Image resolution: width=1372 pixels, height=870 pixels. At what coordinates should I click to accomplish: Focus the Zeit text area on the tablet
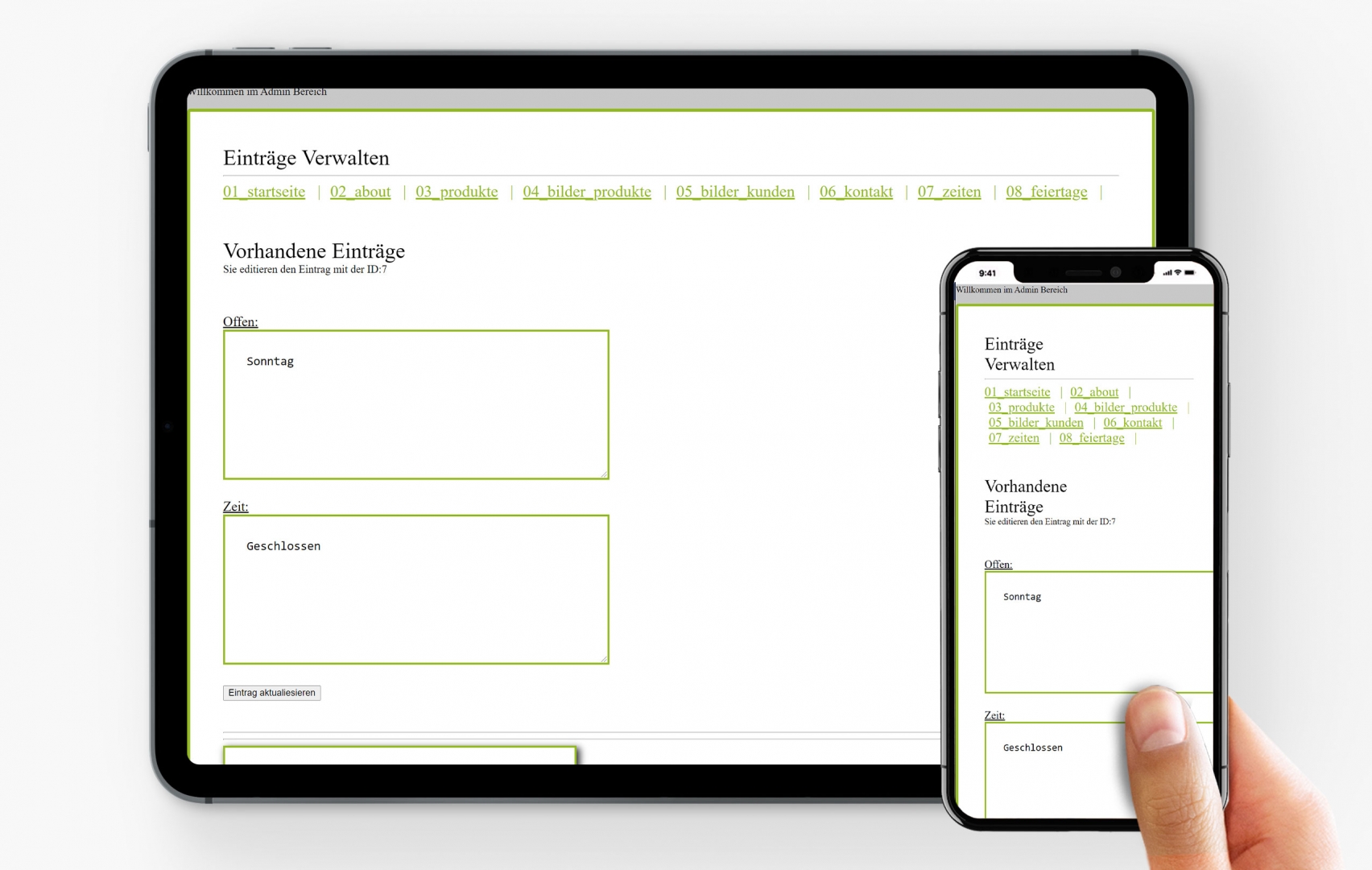point(415,590)
